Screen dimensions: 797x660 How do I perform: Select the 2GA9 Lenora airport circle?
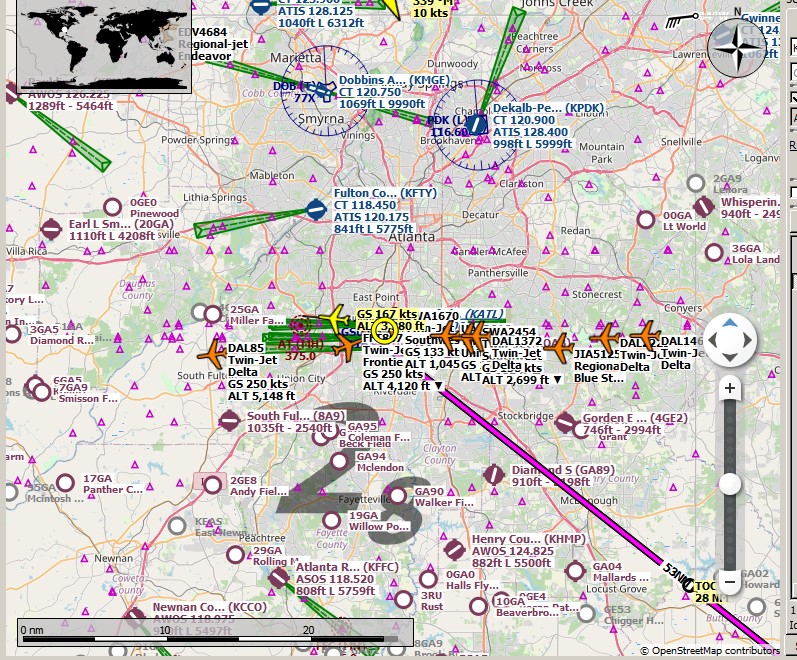695,183
